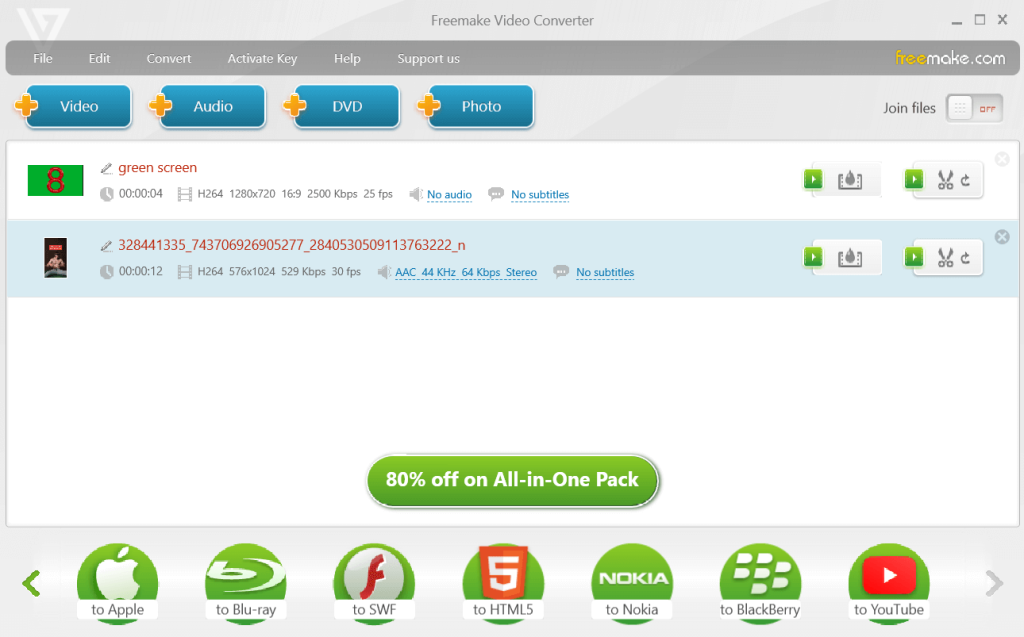Image resolution: width=1024 pixels, height=637 pixels.
Task: Open watermark tool for green screen
Action: pos(850,180)
